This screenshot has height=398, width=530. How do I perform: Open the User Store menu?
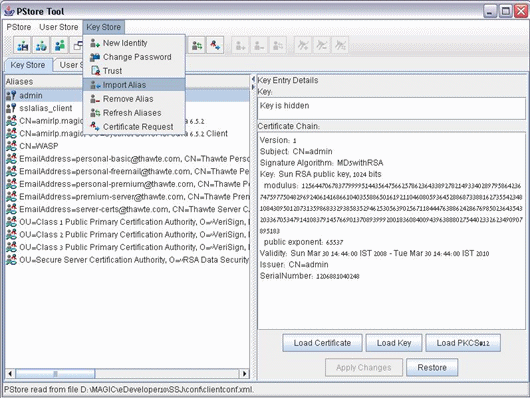(58, 27)
